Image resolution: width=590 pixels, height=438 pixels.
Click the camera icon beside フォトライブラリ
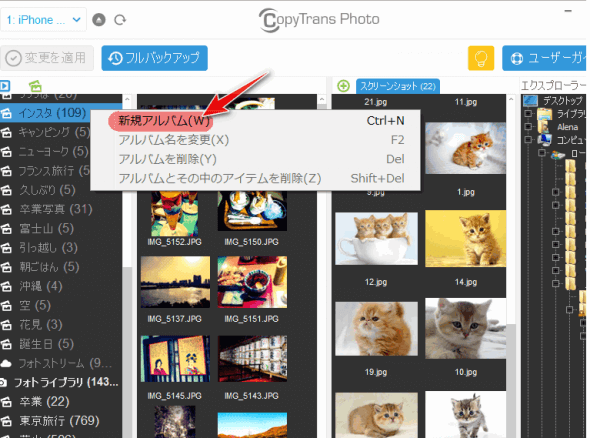coord(3,383)
